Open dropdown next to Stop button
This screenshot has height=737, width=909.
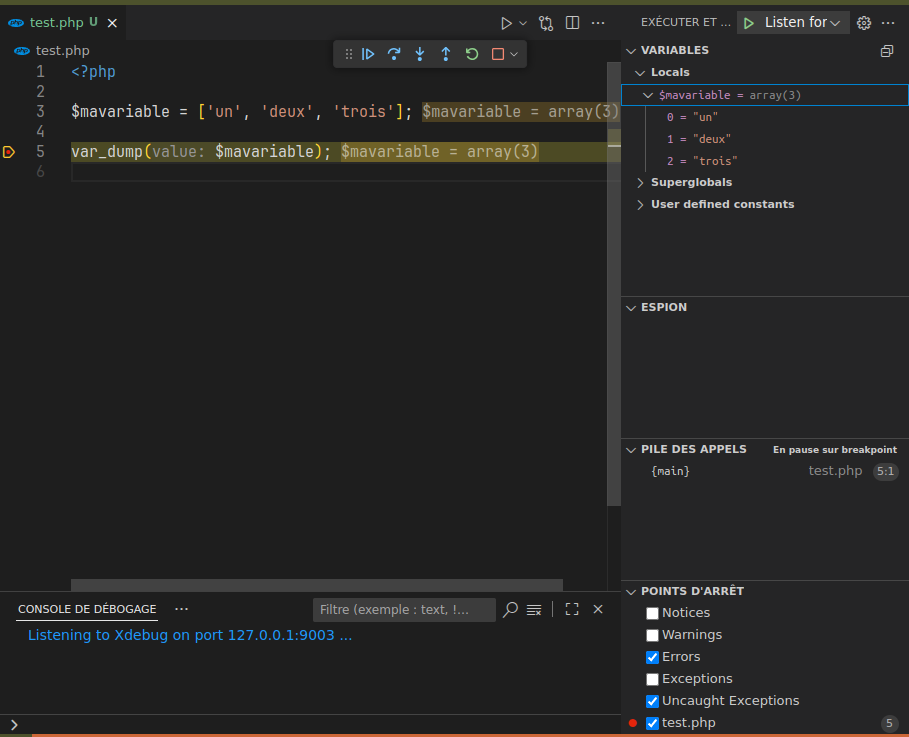514,54
